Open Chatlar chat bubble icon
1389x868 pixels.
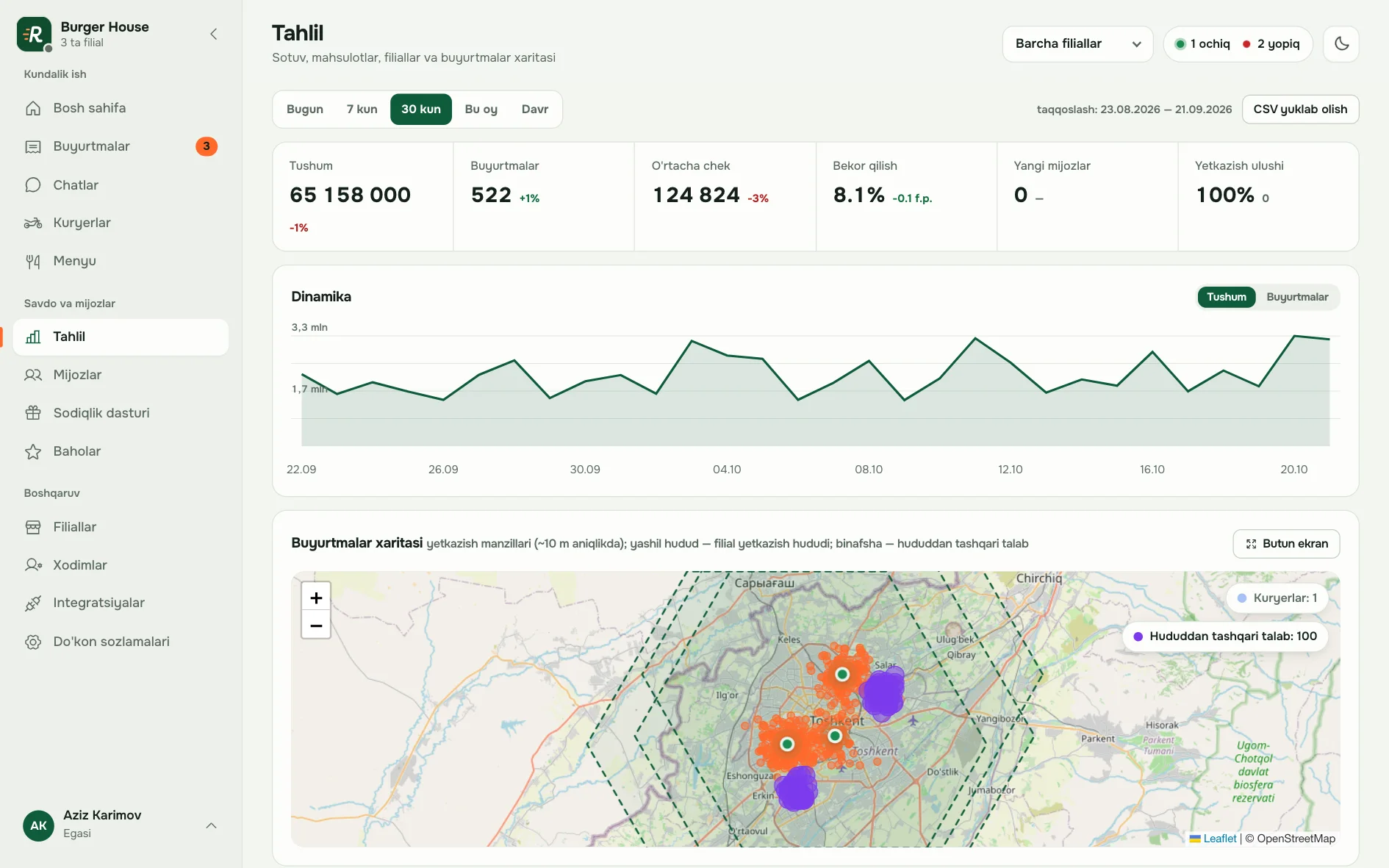coord(33,185)
